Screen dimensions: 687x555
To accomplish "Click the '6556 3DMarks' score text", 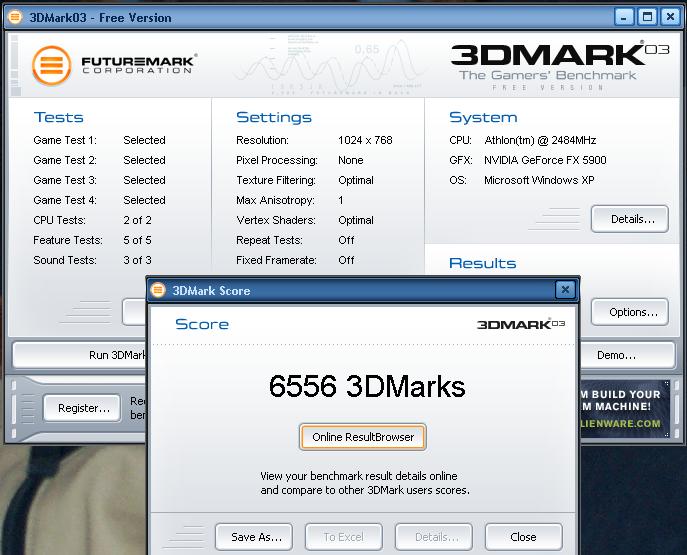I will (x=367, y=386).
